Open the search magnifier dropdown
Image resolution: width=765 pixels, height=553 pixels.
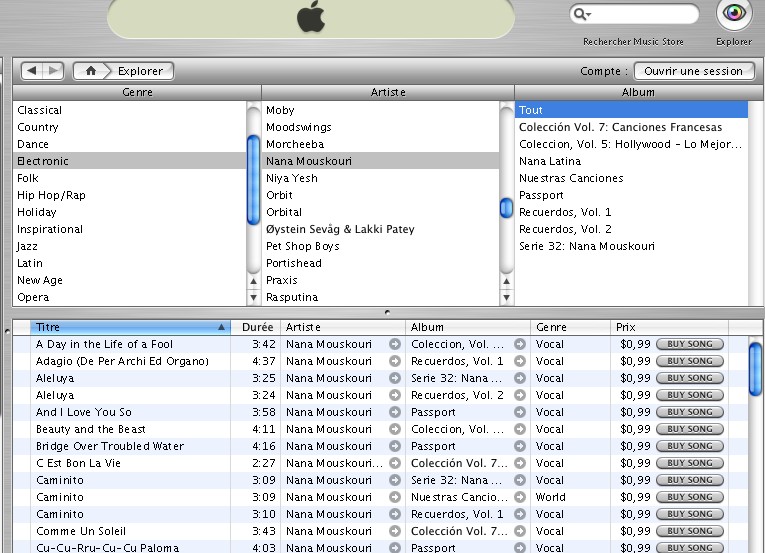pos(583,14)
